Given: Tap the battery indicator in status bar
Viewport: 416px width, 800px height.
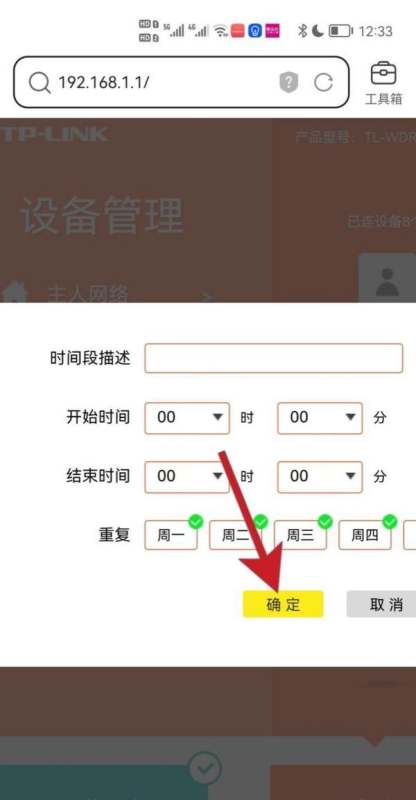Looking at the screenshot, I should 340,31.
